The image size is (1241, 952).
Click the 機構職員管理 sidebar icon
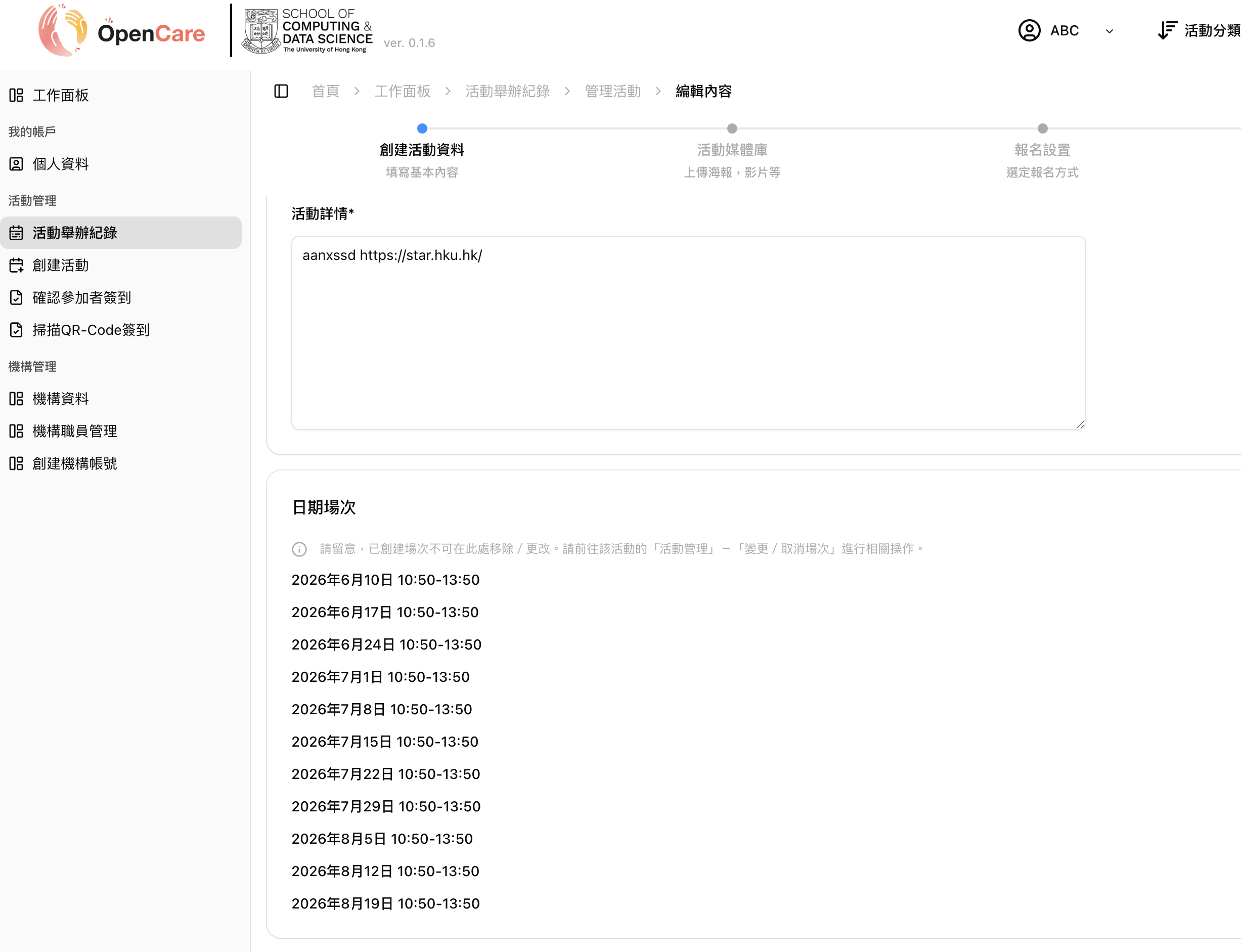click(x=16, y=431)
